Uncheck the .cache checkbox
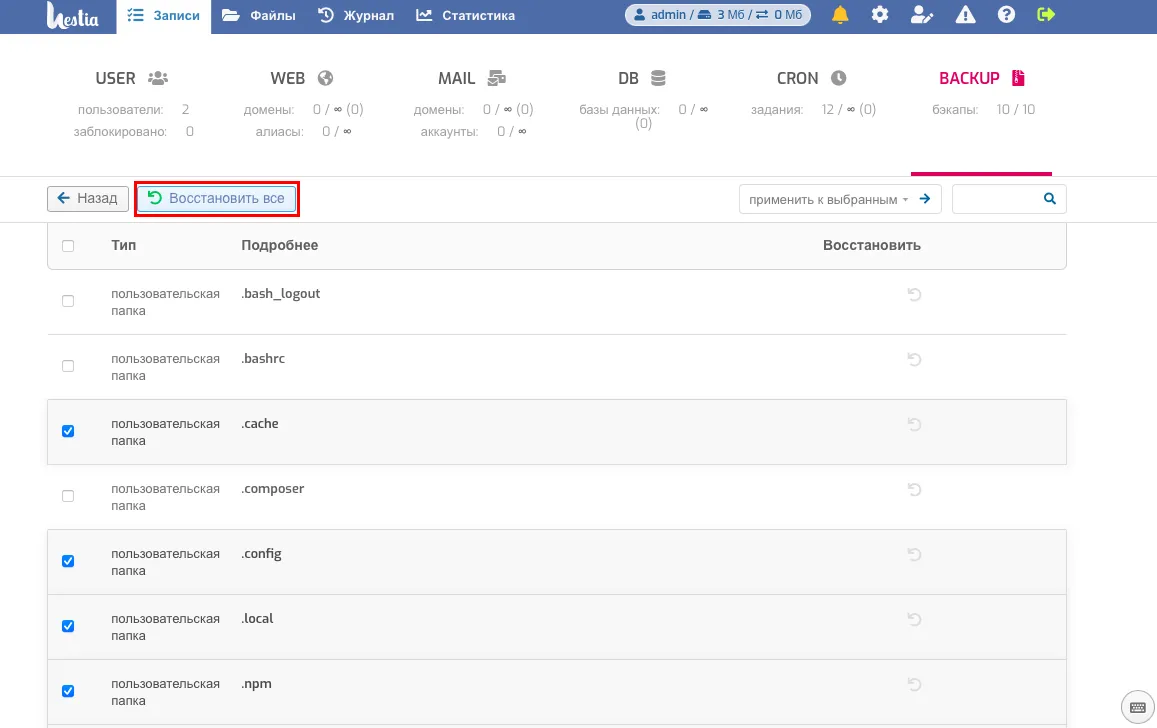Screen dimensions: 1157x728 click(68, 431)
